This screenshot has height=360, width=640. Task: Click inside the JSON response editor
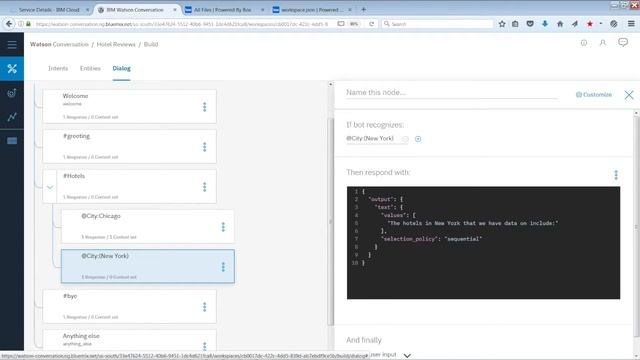pos(483,243)
